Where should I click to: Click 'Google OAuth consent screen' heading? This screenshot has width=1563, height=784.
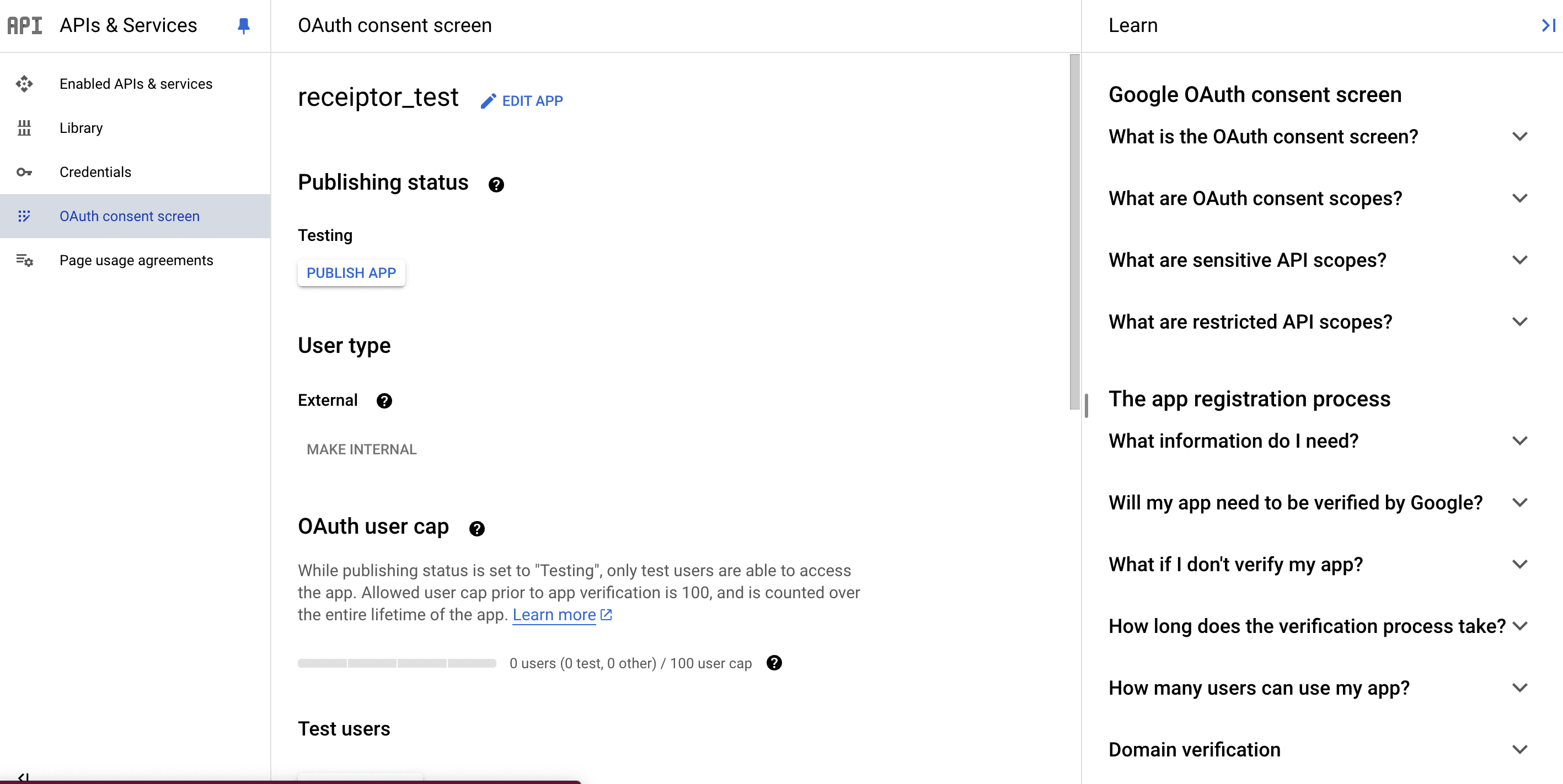pos(1255,95)
